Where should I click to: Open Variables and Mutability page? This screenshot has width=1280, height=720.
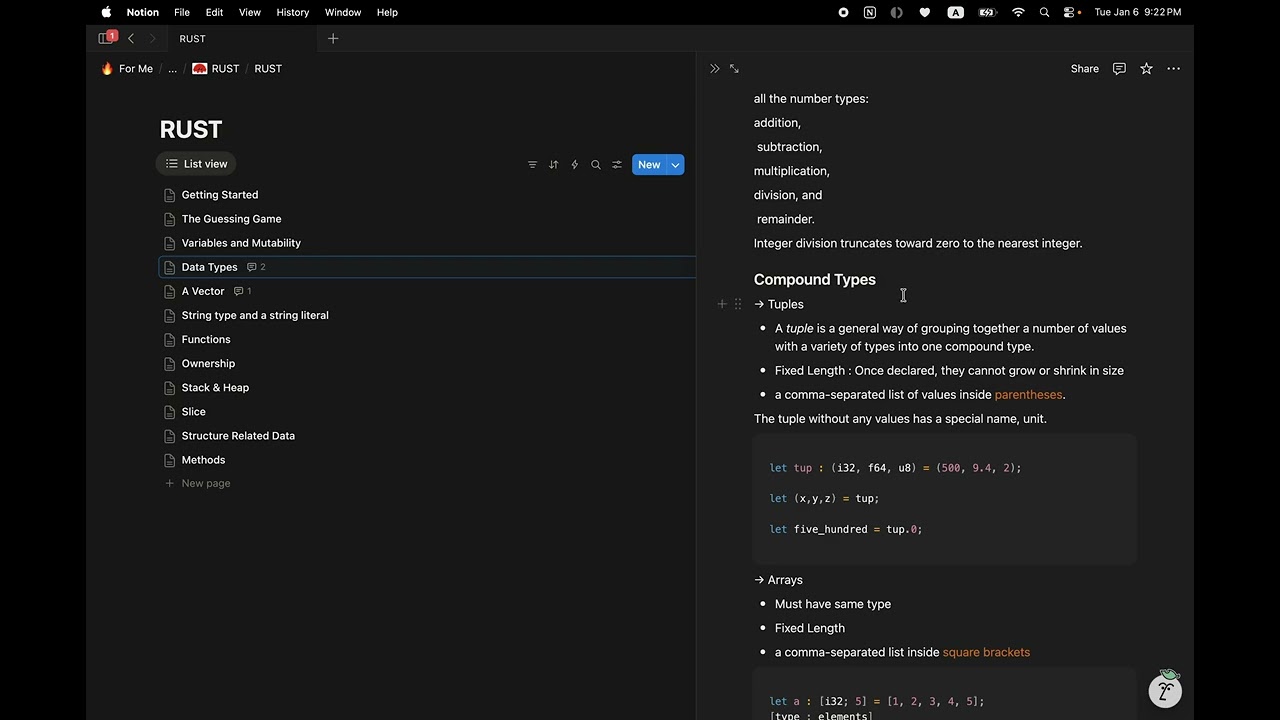428,243
